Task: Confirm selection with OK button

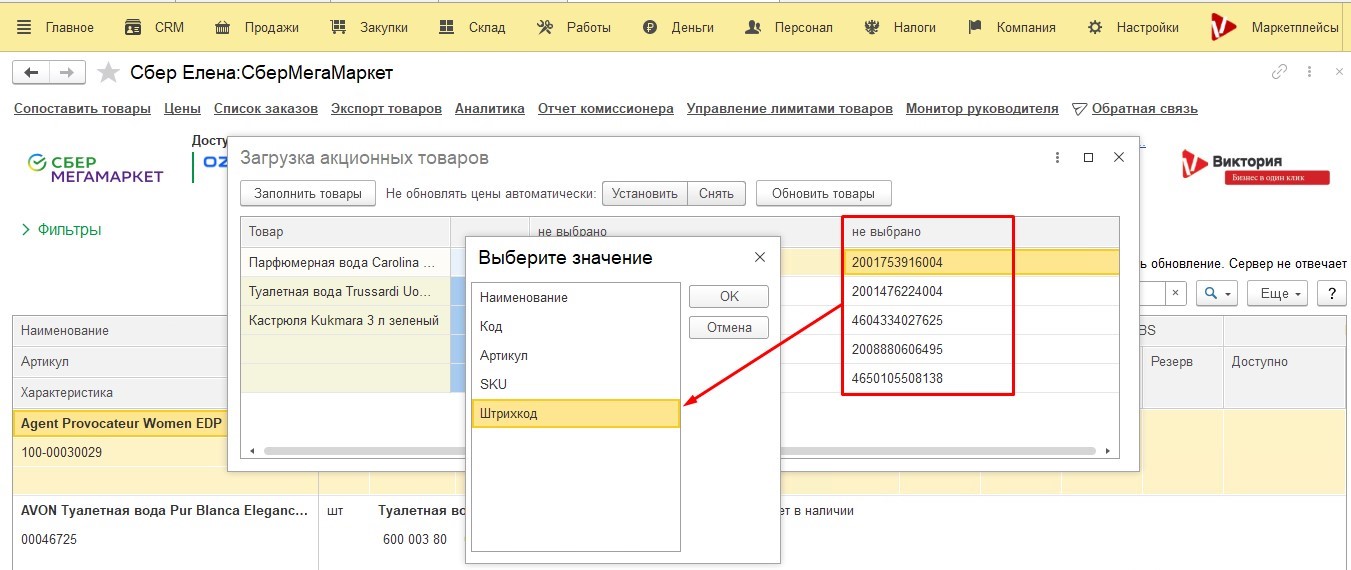Action: (x=729, y=296)
